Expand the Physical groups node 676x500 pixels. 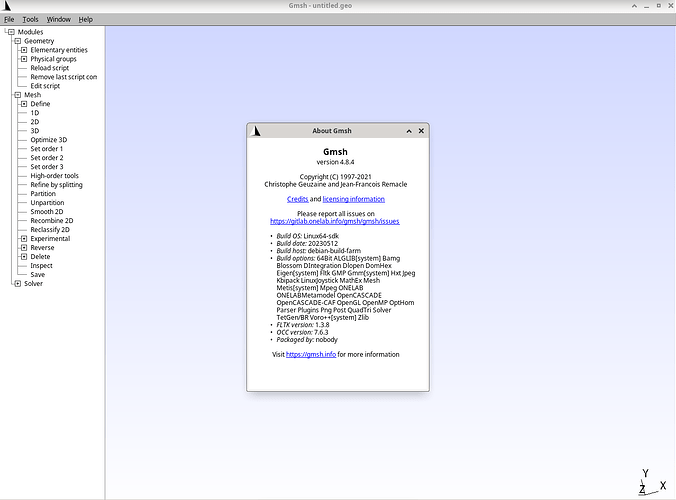pyautogui.click(x=24, y=59)
